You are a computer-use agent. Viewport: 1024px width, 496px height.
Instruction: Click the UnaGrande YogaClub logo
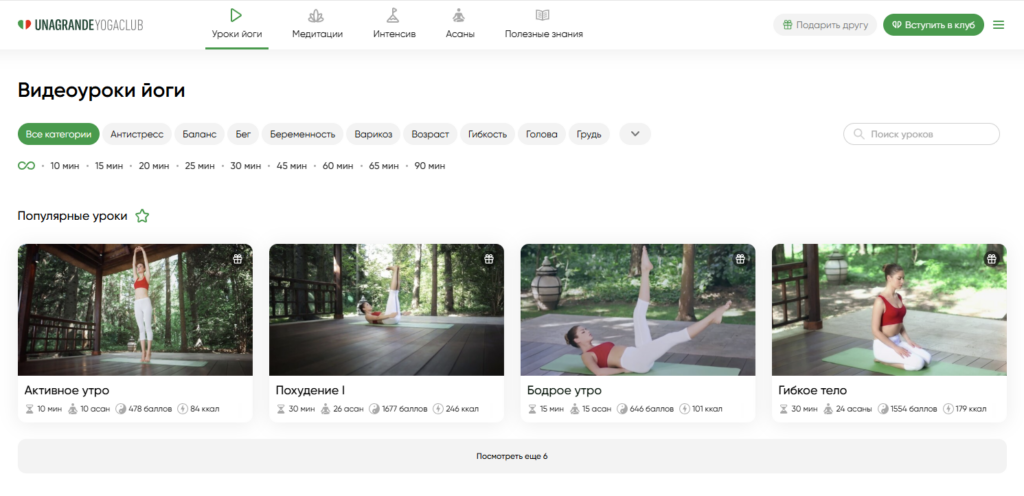coord(80,25)
